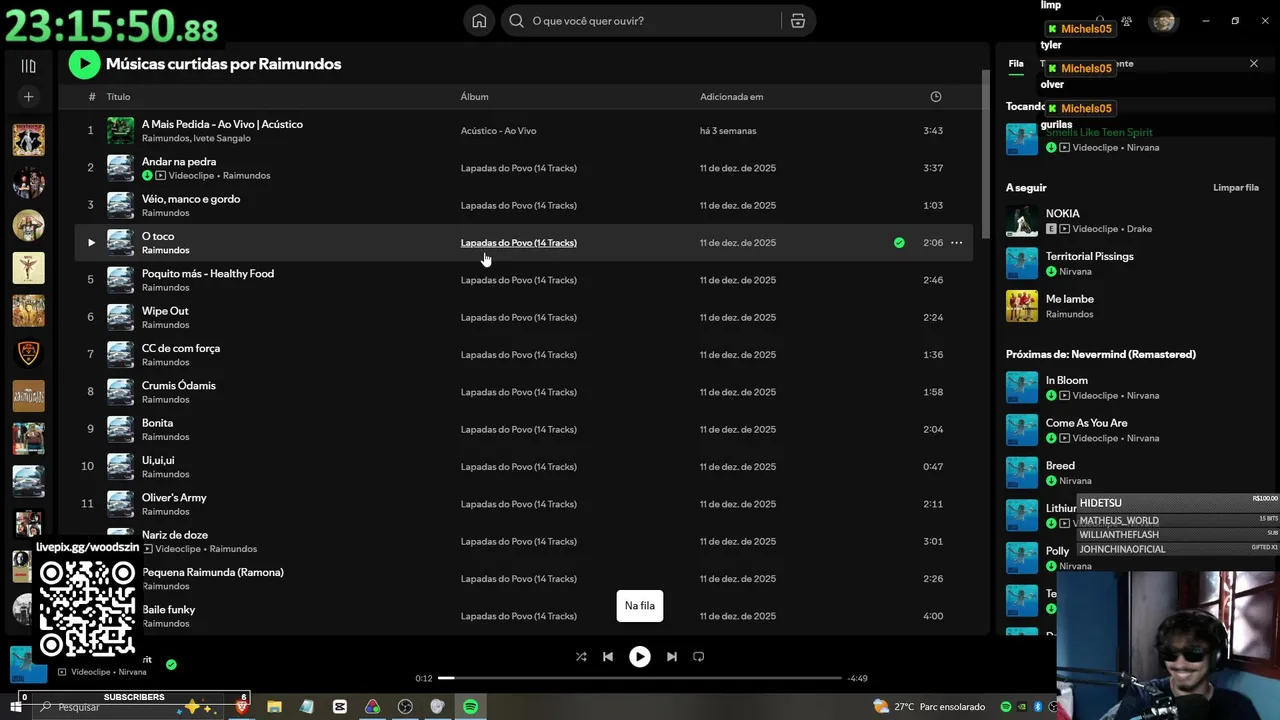This screenshot has width=1280, height=720.
Task: Select 'Come As You Are' in queue
Action: pyautogui.click(x=1133, y=430)
